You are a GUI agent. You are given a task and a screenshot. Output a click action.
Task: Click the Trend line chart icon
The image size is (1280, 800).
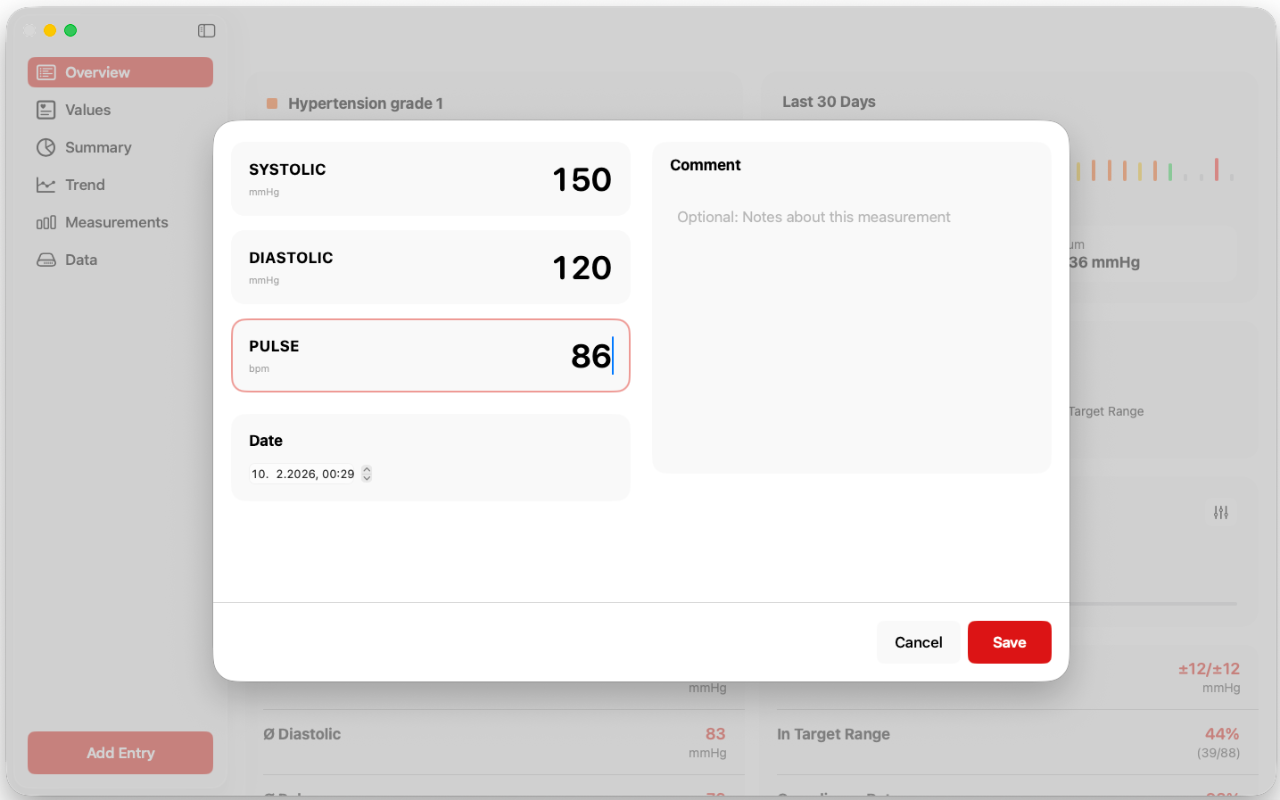(46, 185)
